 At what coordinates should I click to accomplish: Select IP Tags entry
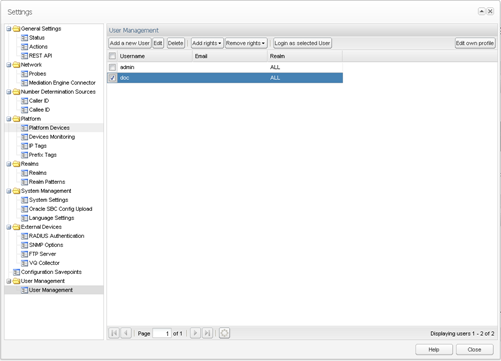38,146
